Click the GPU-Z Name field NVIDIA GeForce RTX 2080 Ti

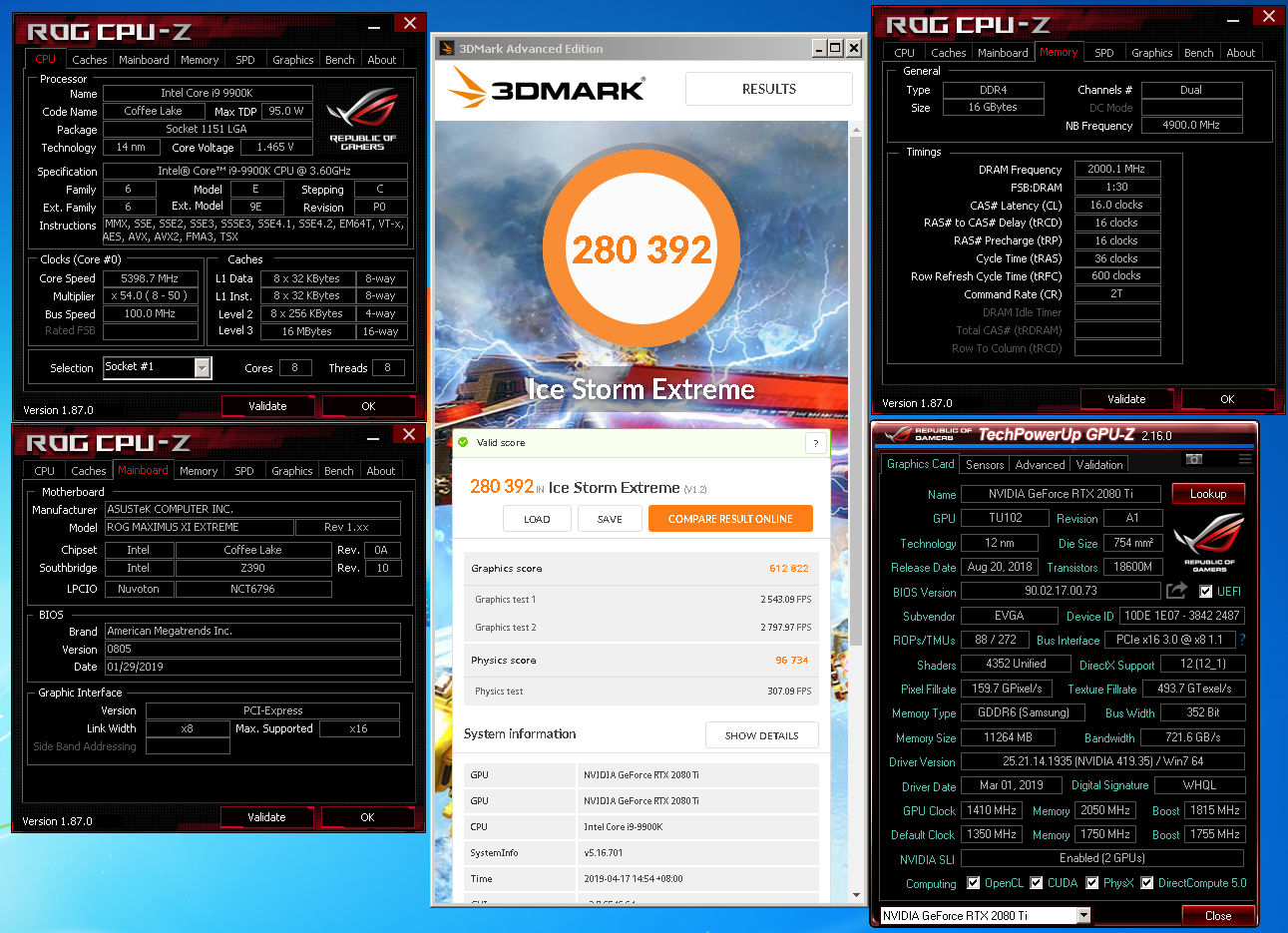1061,494
